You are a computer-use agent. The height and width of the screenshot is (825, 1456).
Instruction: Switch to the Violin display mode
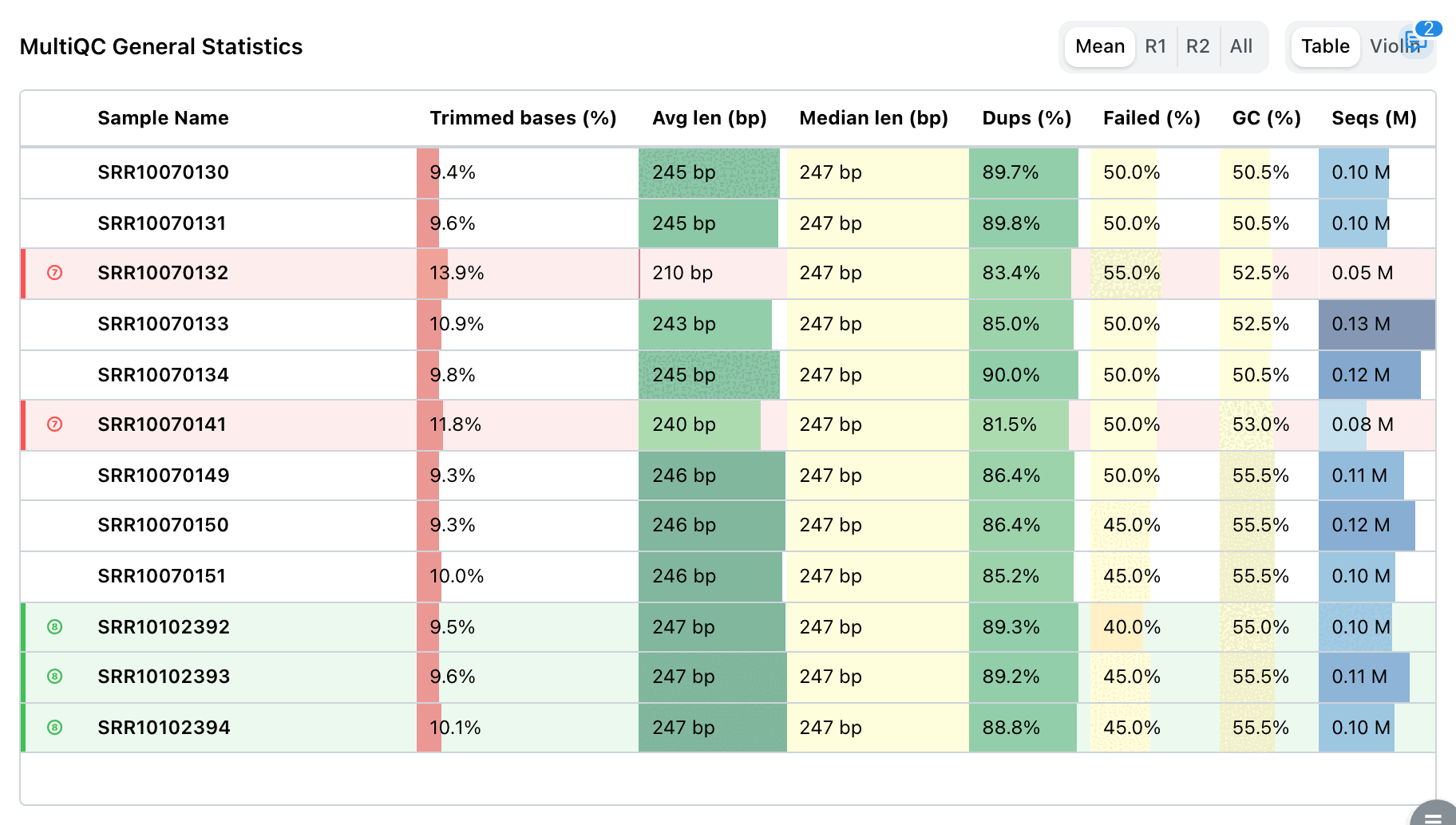(x=1394, y=46)
